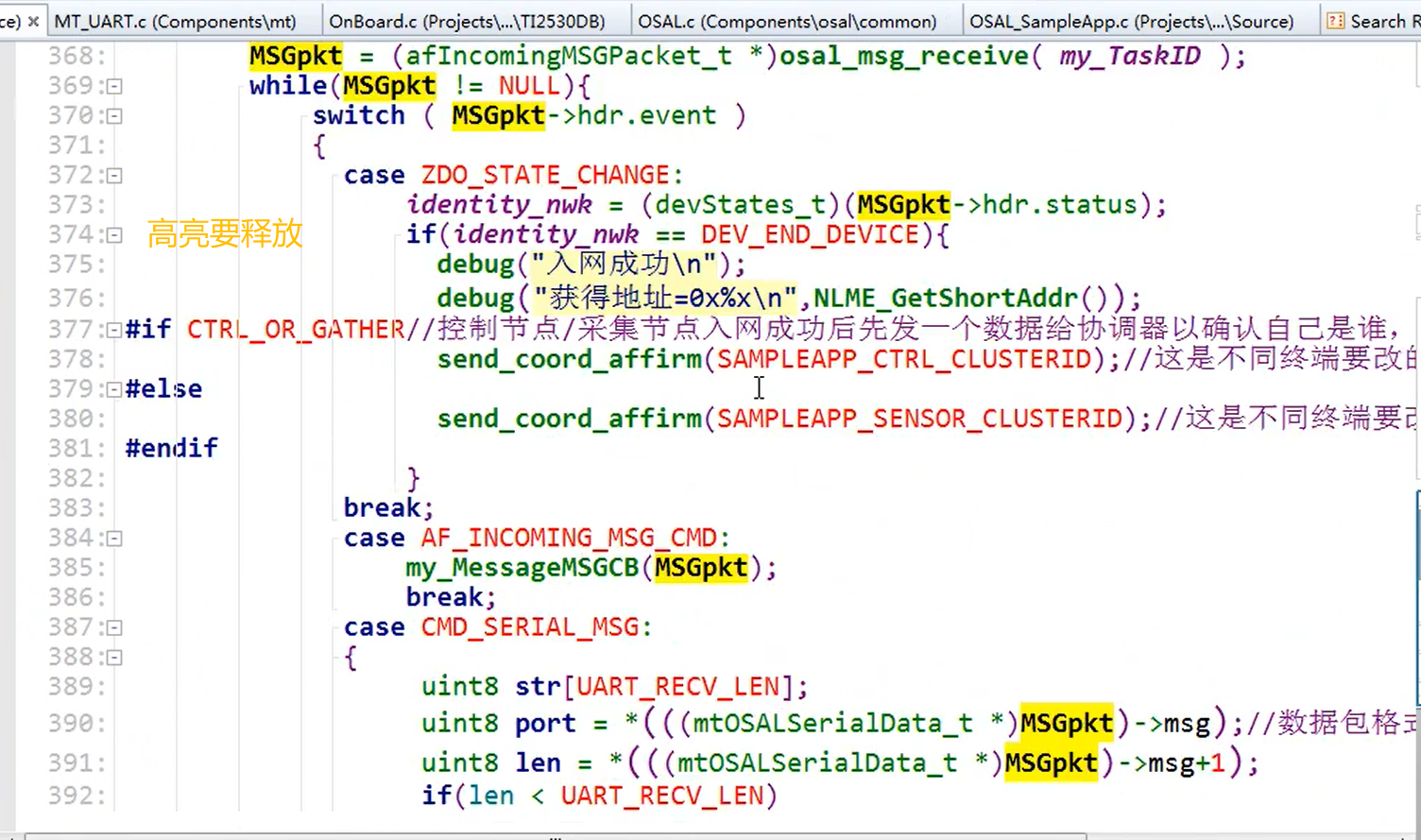Collapse the #if fold at line 377

coord(114,330)
